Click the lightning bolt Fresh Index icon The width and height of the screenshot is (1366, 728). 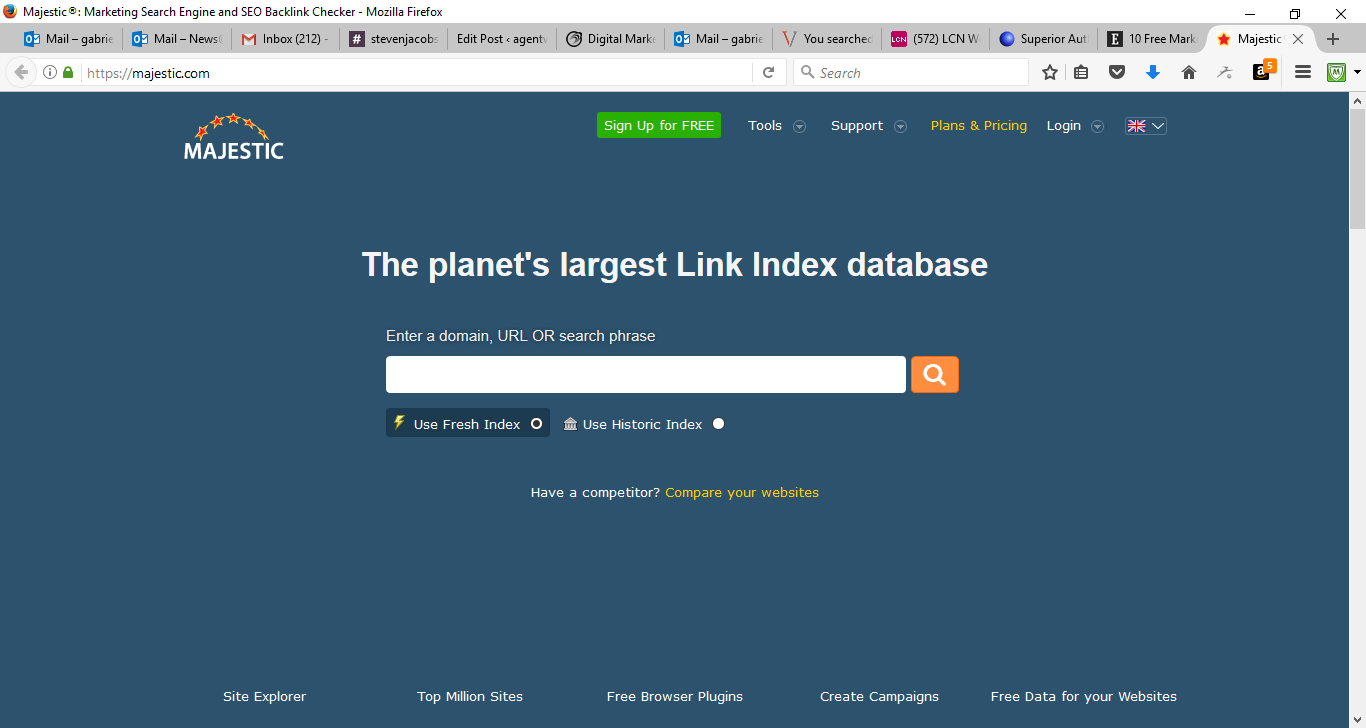(x=399, y=422)
